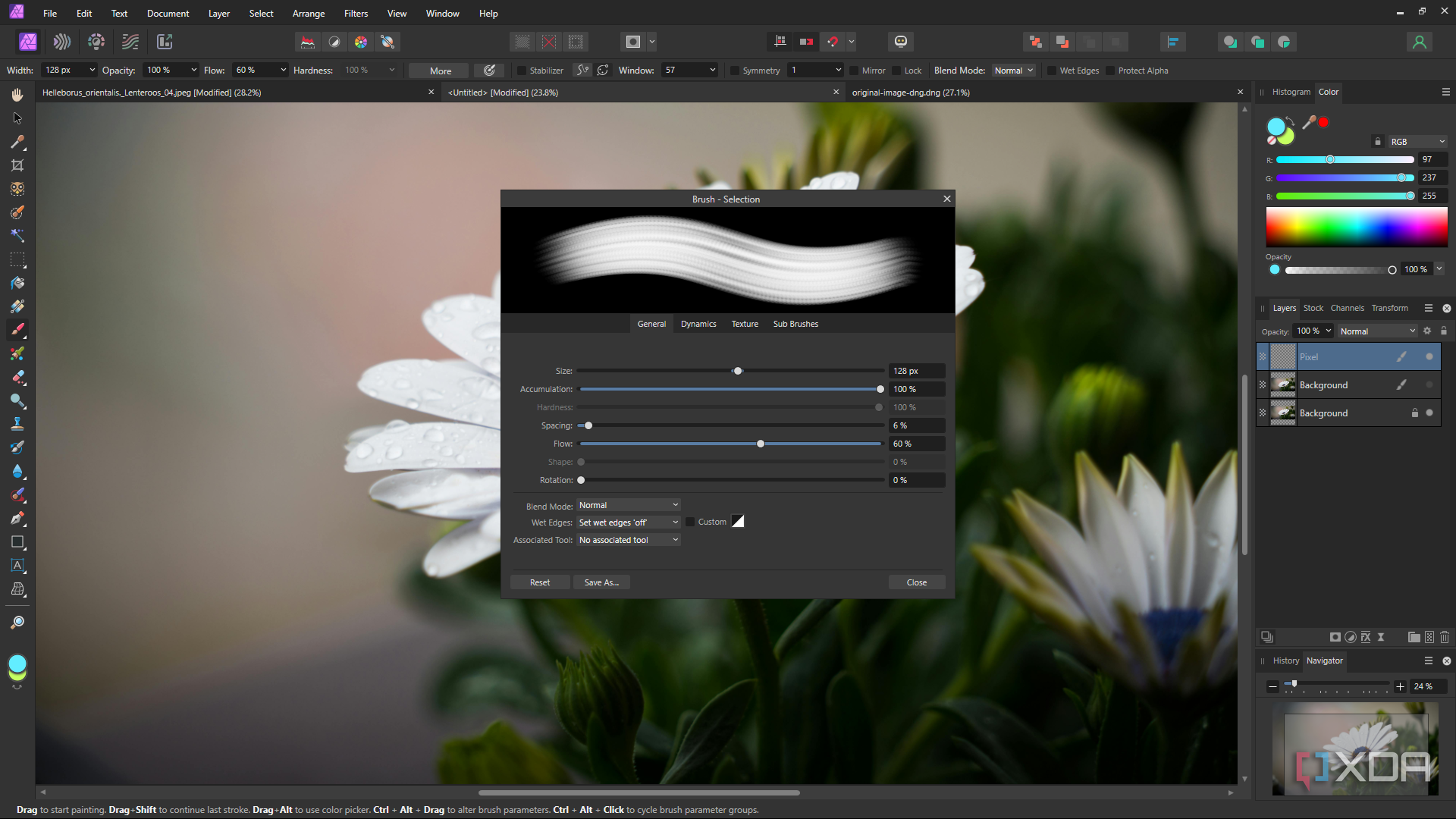This screenshot has height=819, width=1456.
Task: Switch to the Channels panel tab
Action: click(1347, 308)
